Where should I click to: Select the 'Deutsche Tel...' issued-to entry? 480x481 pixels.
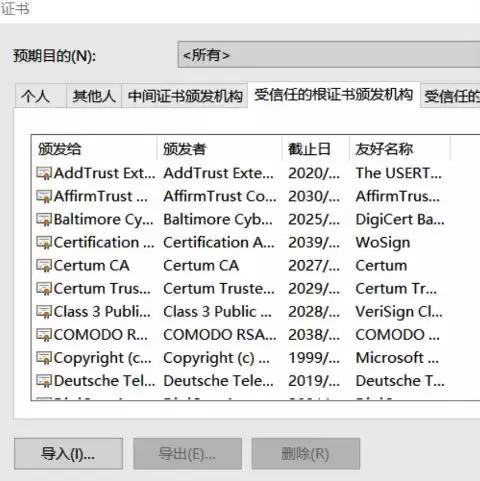(x=104, y=381)
